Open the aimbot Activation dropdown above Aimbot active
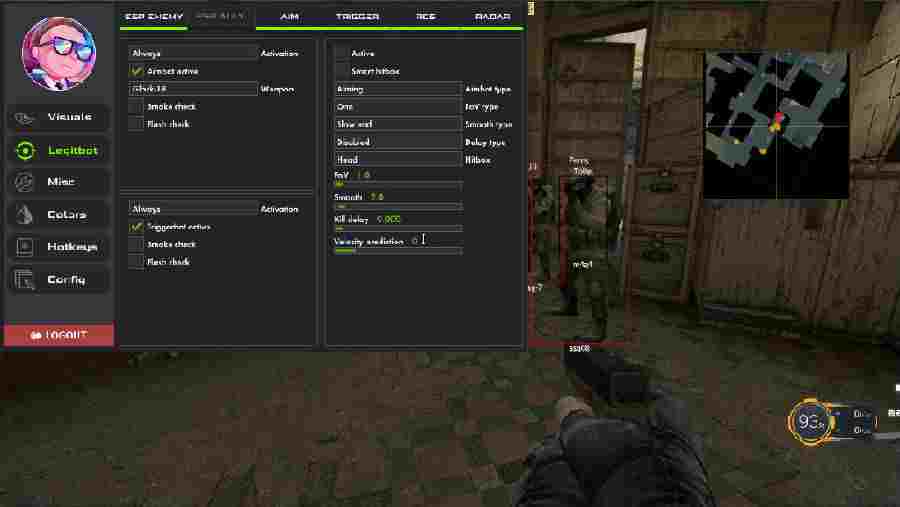 [193, 53]
